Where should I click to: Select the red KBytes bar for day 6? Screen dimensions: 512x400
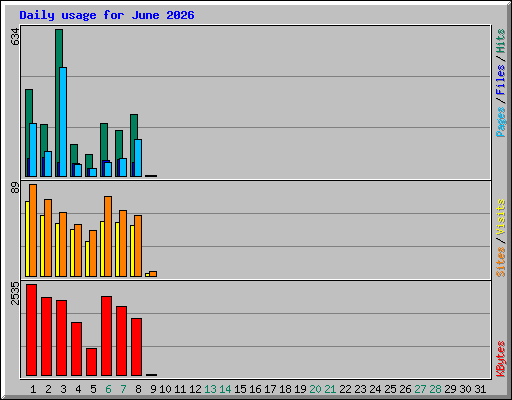(x=106, y=336)
